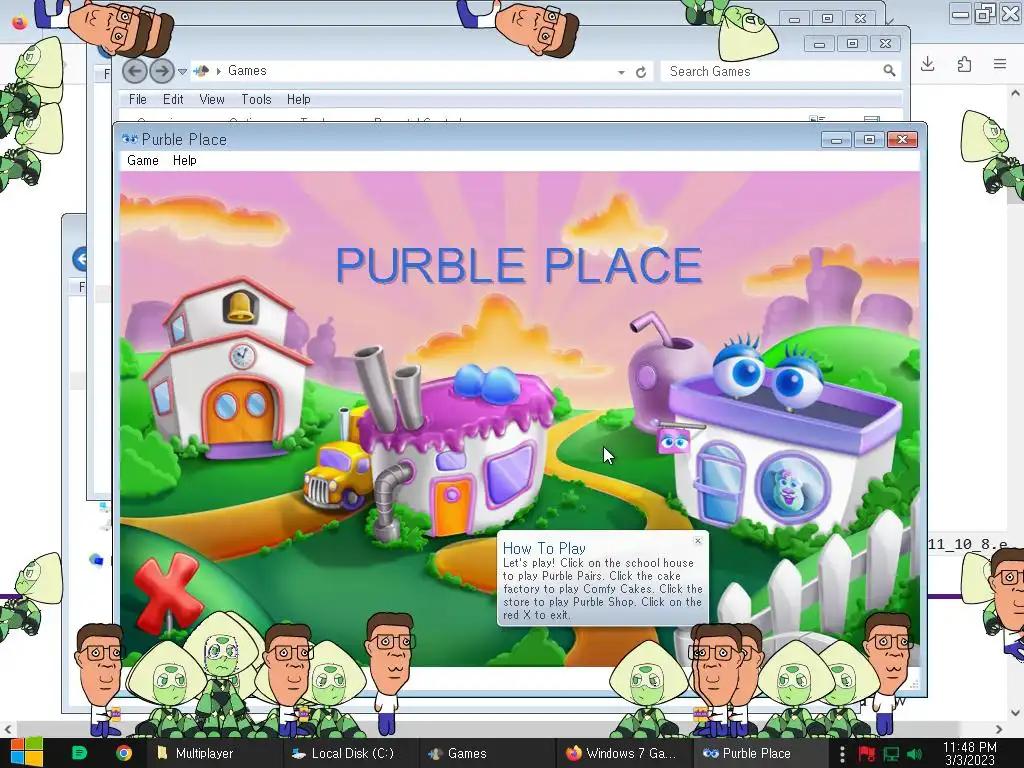The height and width of the screenshot is (768, 1024).
Task: Click vertical scrollbar up arrow in Firefox
Action: click(x=1015, y=93)
